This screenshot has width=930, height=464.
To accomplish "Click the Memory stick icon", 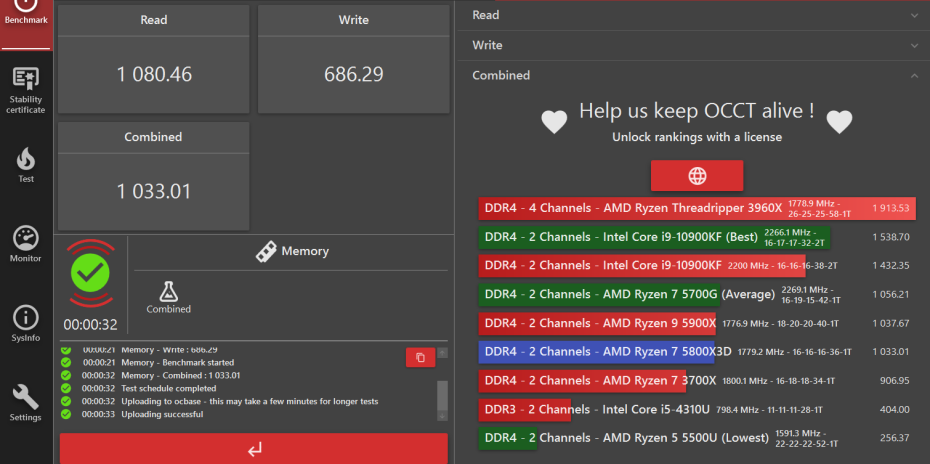I will tap(266, 252).
